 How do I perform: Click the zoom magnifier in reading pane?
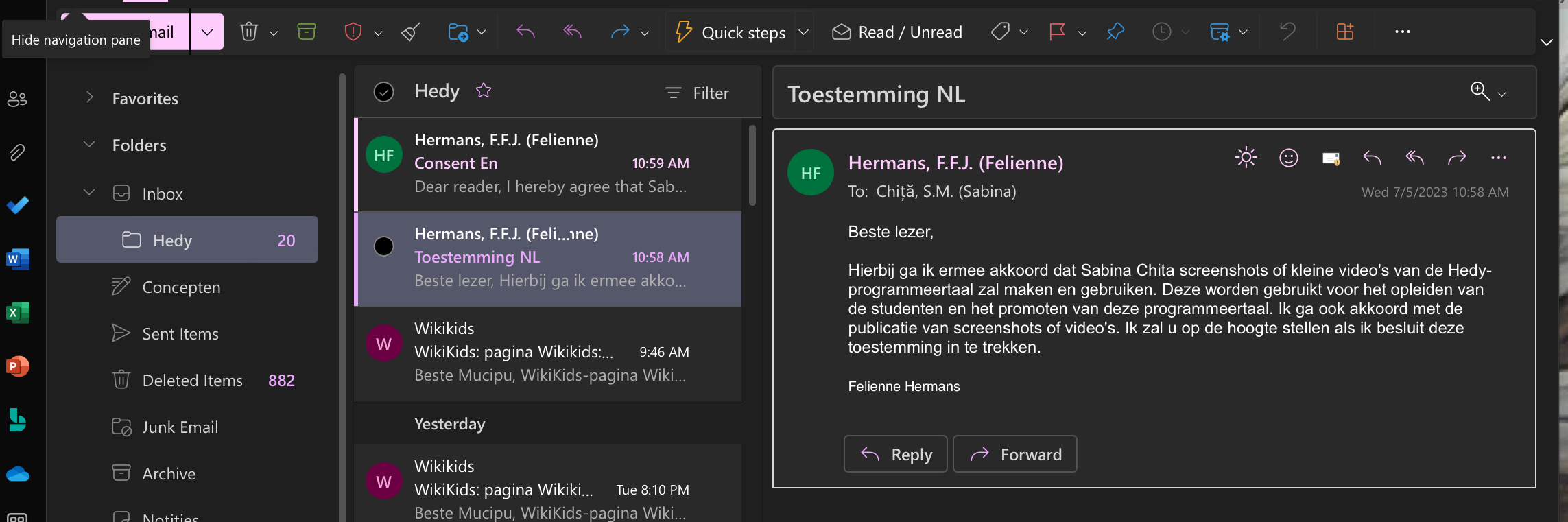1480,91
